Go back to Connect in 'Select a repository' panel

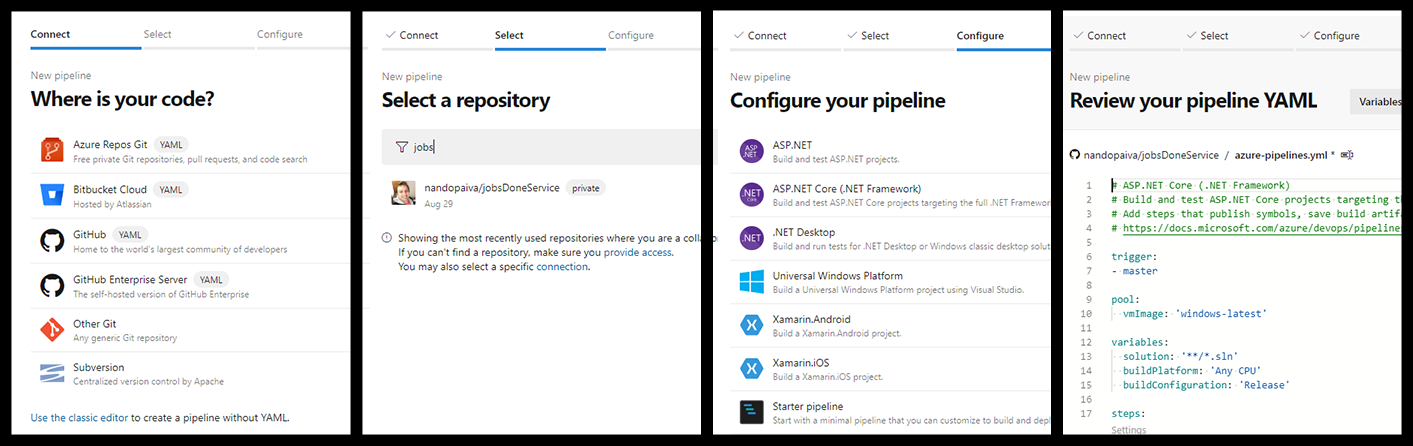pos(410,35)
